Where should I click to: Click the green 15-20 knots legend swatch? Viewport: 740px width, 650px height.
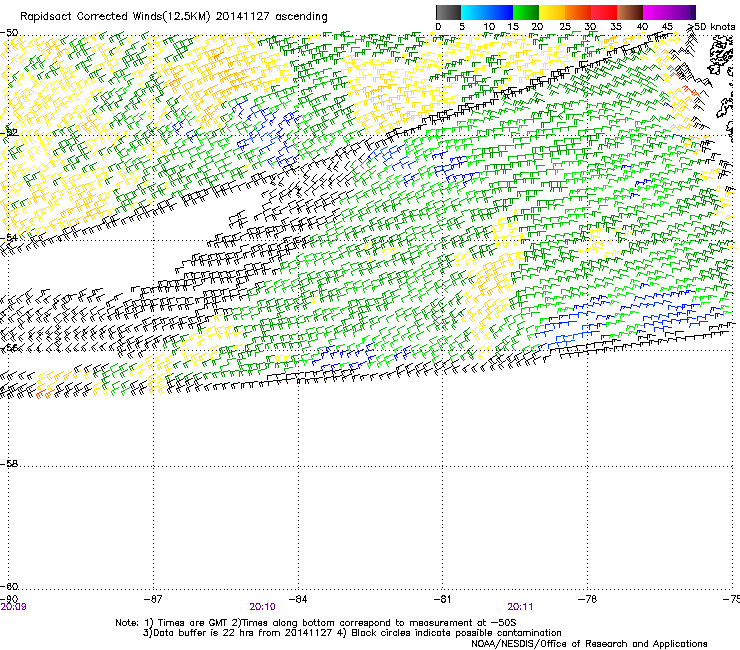526,12
